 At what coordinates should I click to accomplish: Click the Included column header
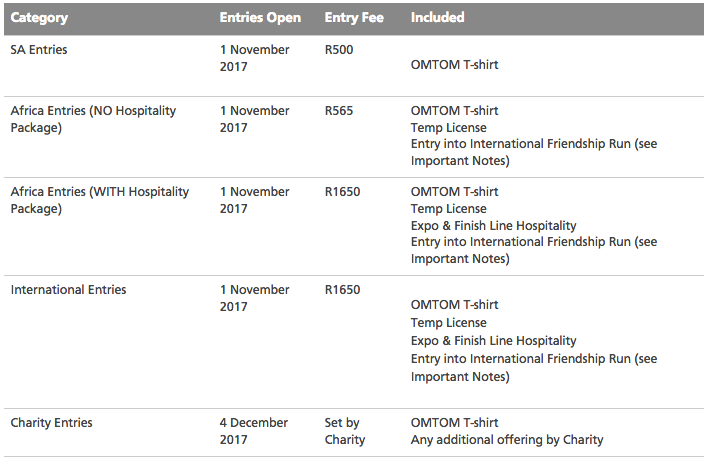click(x=438, y=17)
